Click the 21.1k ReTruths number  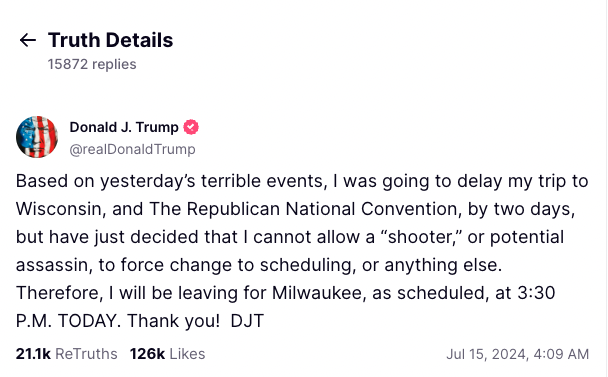33,354
